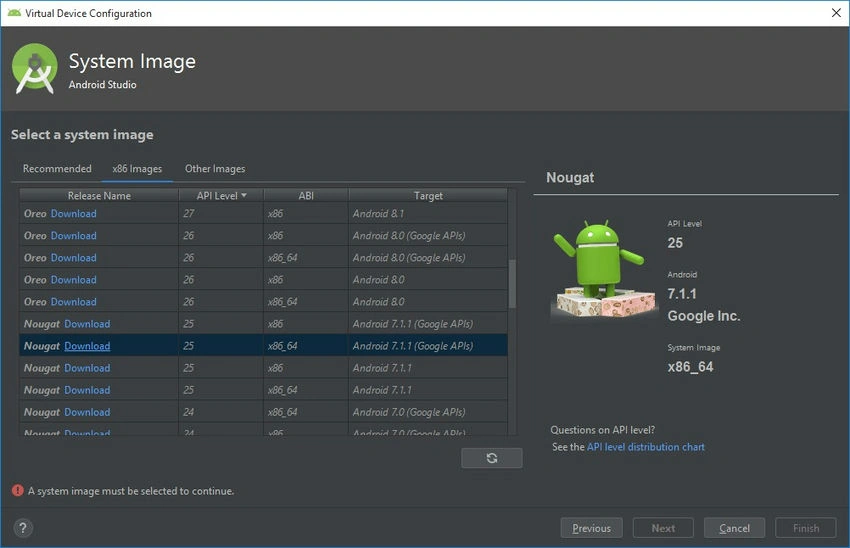Download Oreo x86_64 Android 8.0 (Google APIs)
The height and width of the screenshot is (548, 850).
[x=74, y=258]
